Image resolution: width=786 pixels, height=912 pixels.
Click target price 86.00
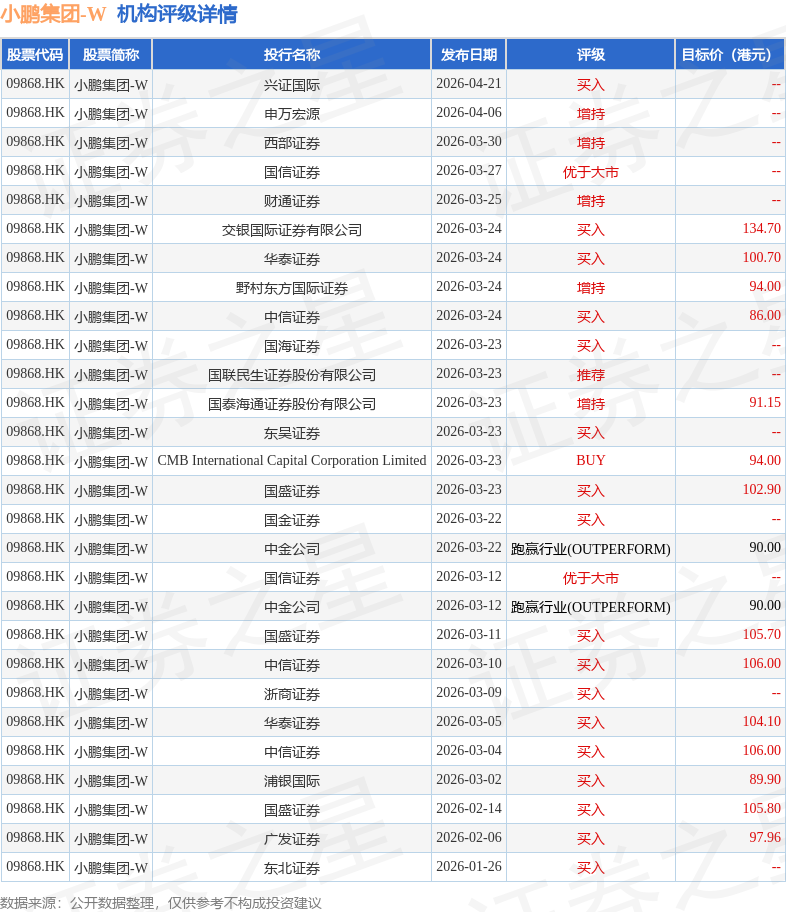765,316
